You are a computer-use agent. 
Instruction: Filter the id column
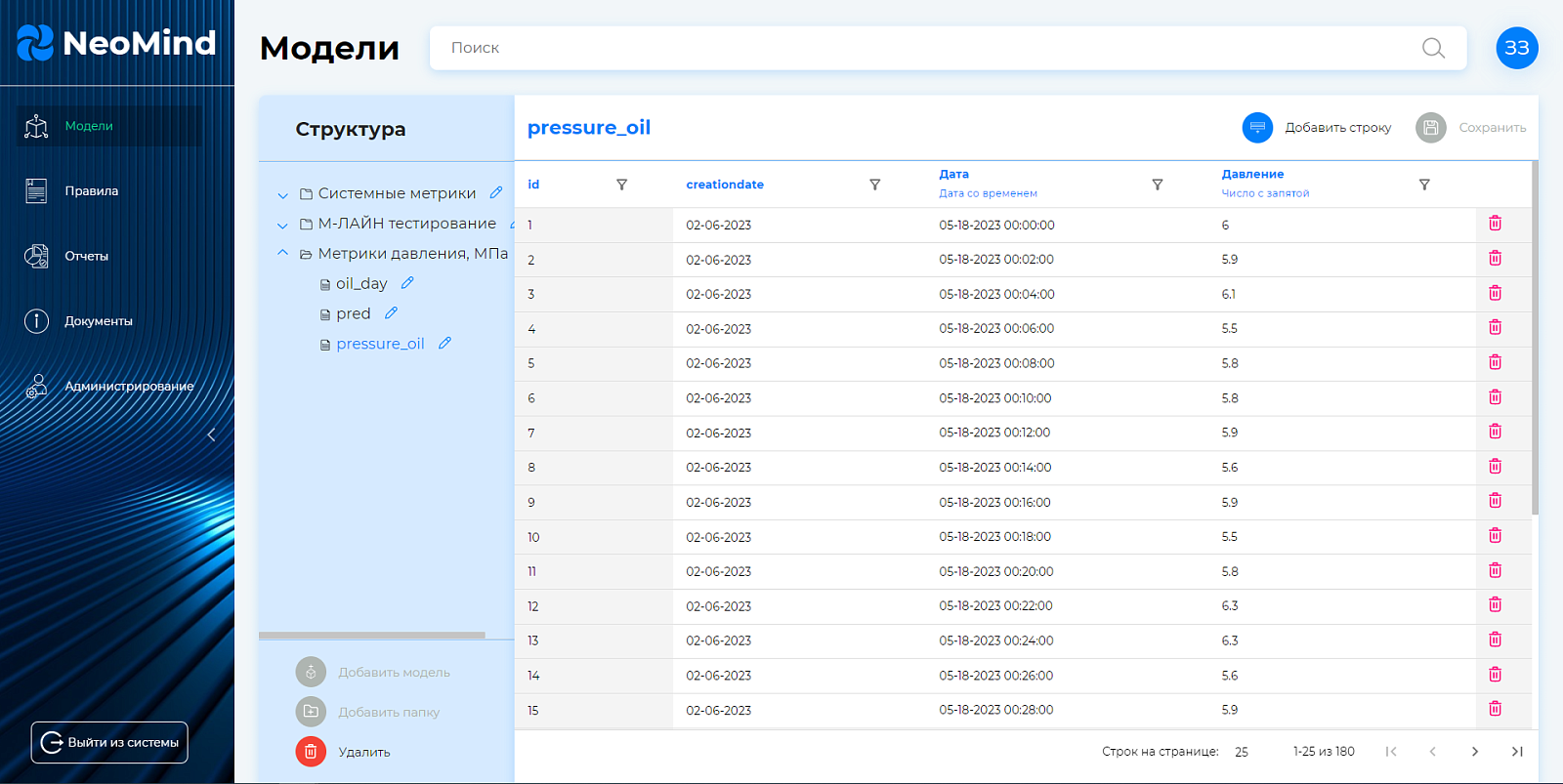(x=621, y=185)
